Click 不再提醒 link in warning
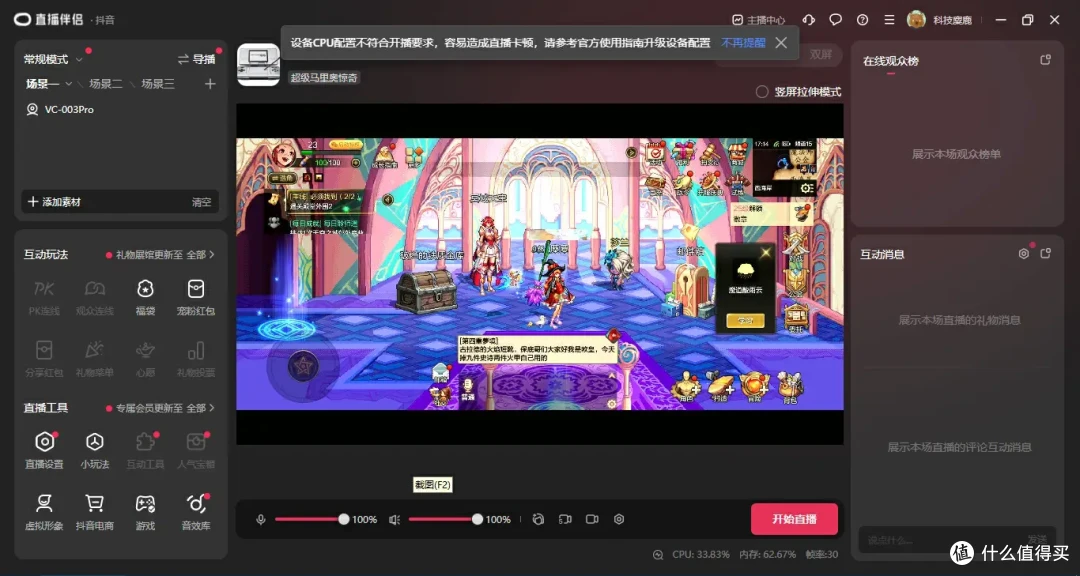 pos(743,43)
